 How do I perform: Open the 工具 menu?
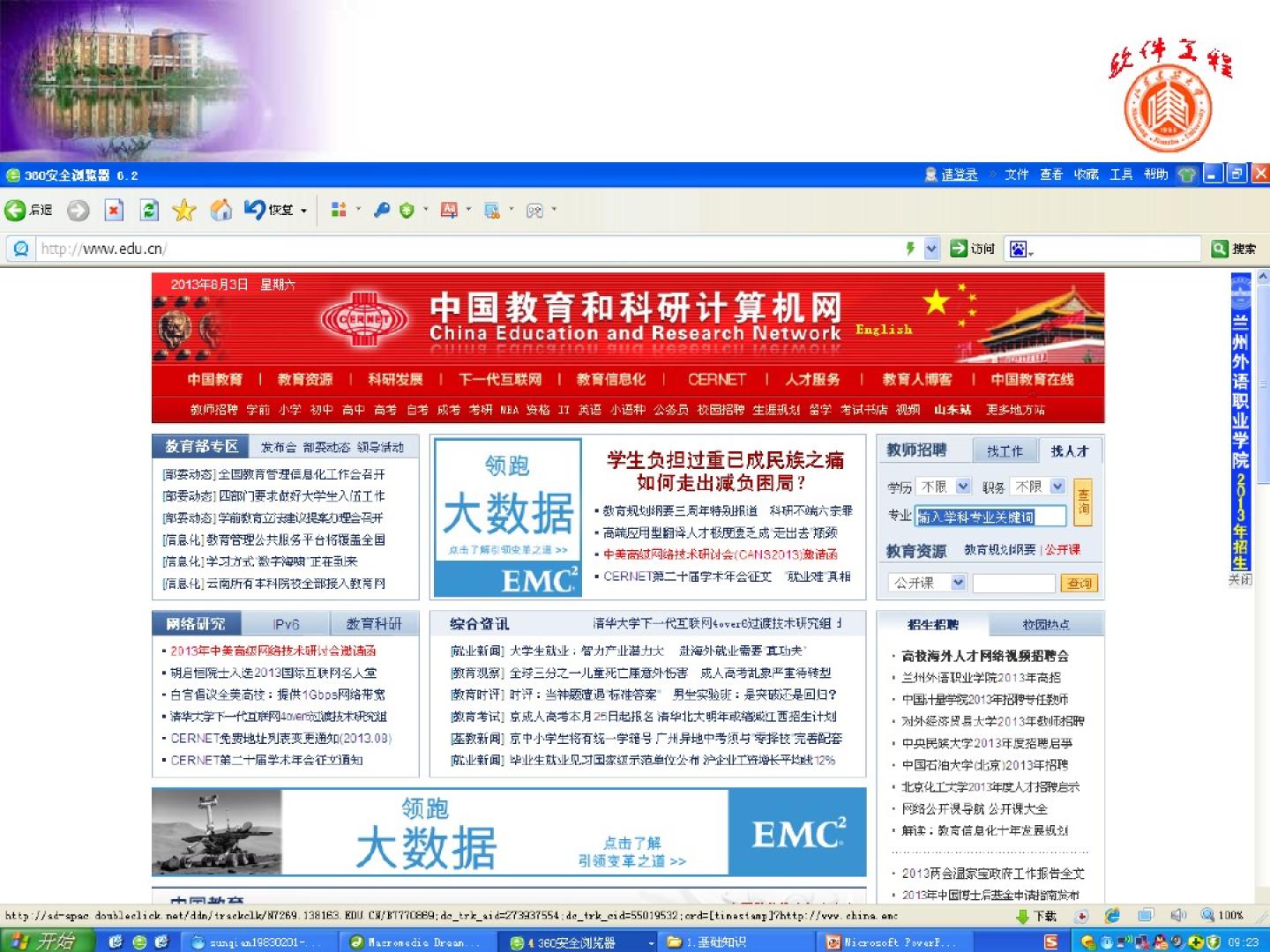1121,175
